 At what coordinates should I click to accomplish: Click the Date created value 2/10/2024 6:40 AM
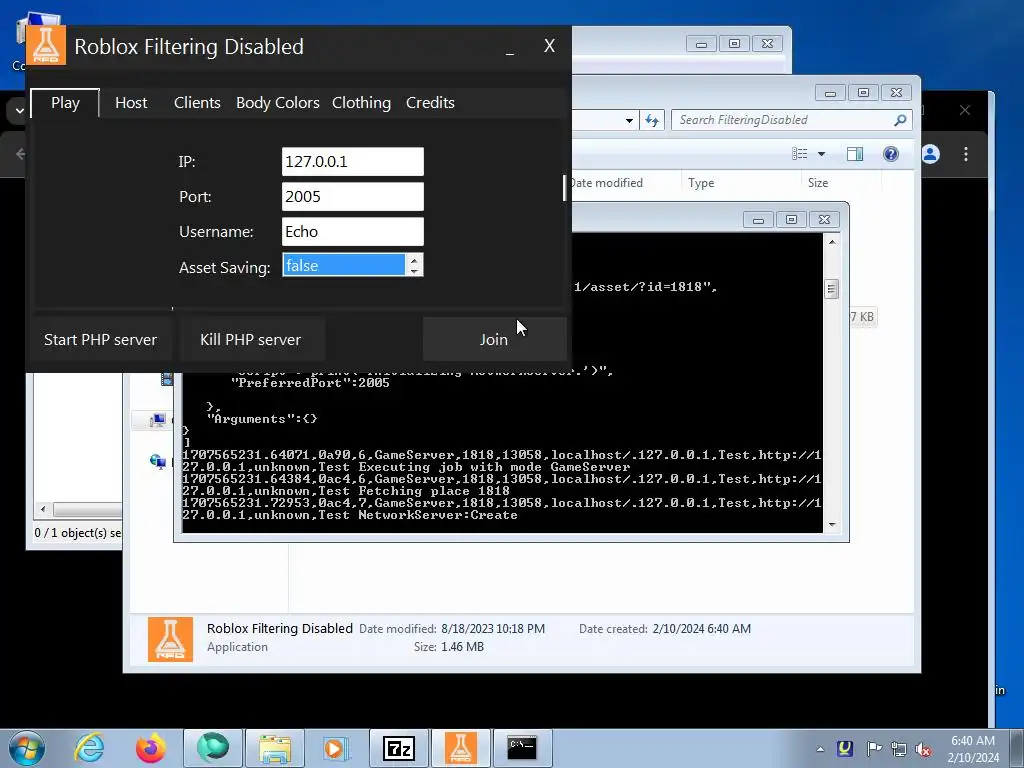pyautogui.click(x=701, y=629)
